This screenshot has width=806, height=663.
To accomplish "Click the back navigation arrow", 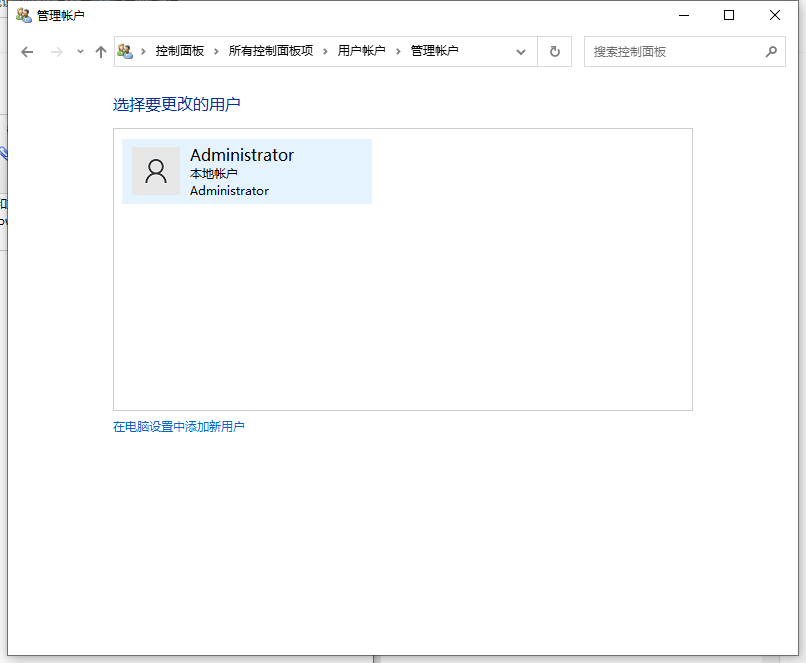I will pos(27,51).
